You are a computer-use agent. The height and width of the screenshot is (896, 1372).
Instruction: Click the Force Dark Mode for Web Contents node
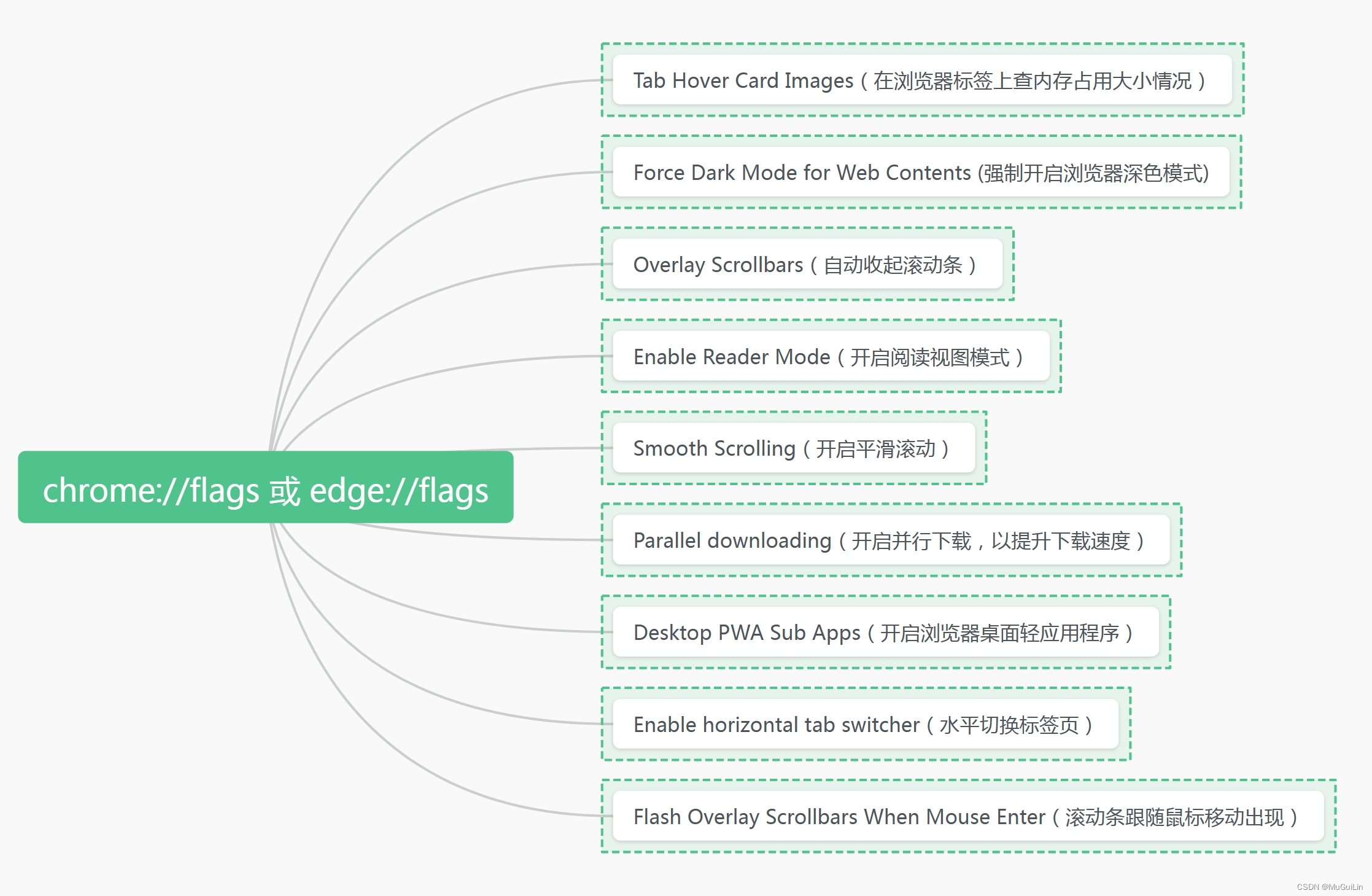(x=921, y=172)
